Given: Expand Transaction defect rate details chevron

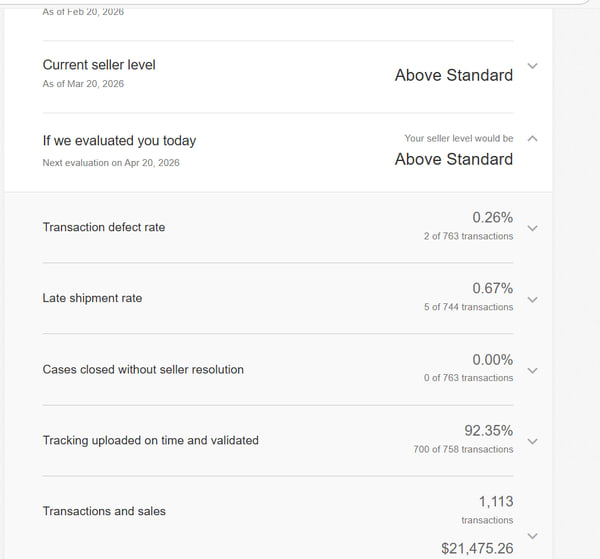Looking at the screenshot, I should coord(533,228).
